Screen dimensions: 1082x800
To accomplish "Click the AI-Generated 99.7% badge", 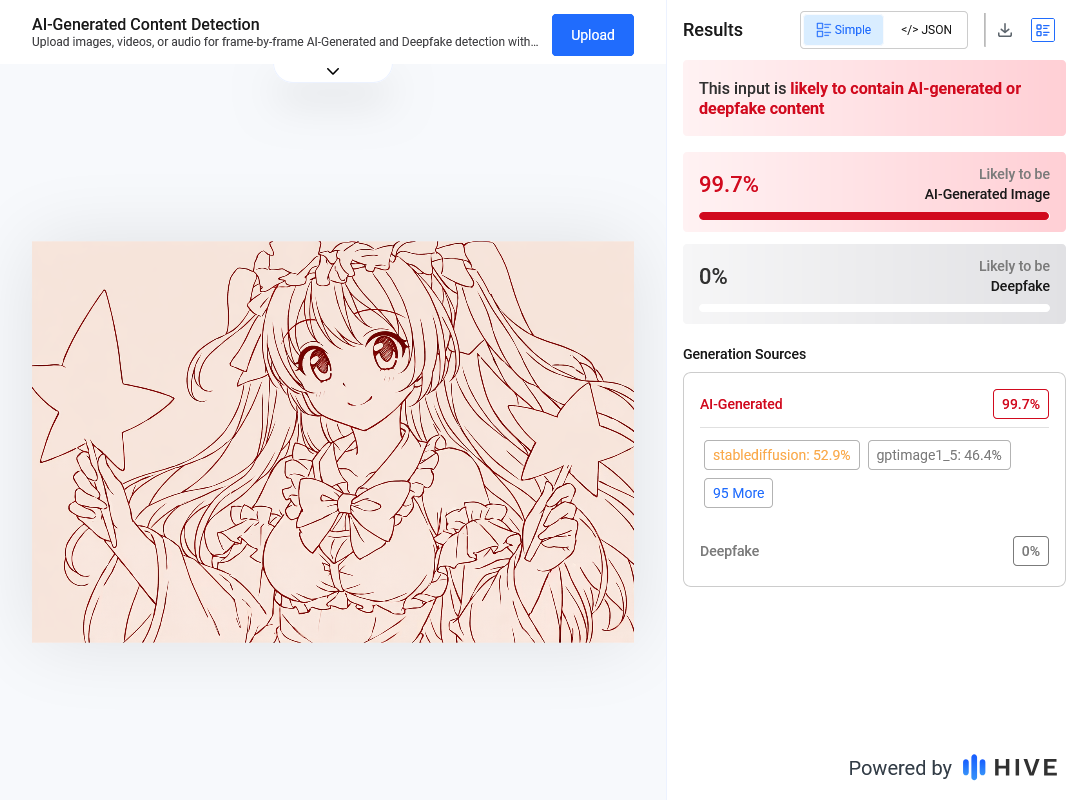I will click(1020, 404).
